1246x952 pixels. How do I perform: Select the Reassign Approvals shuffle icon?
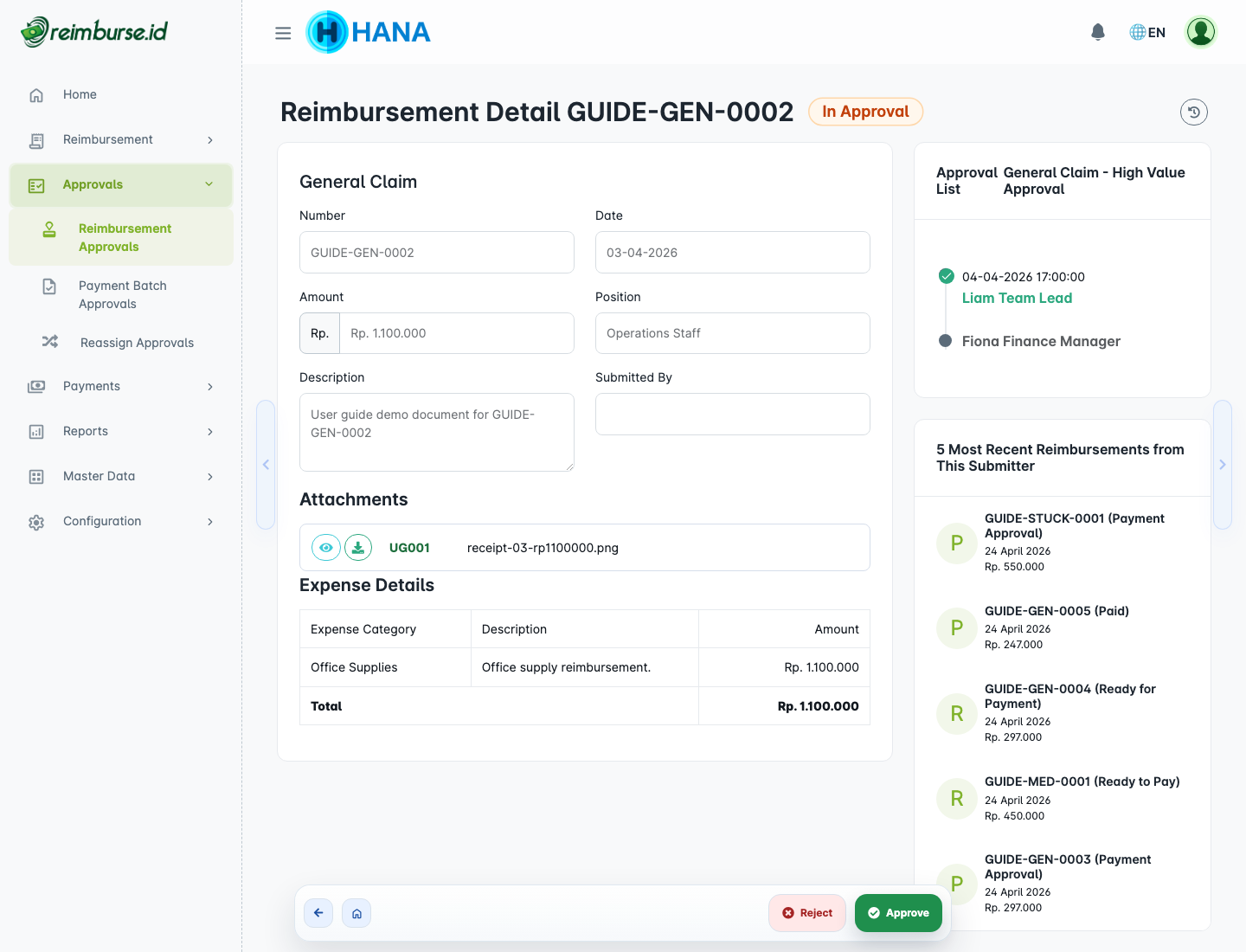[x=49, y=342]
